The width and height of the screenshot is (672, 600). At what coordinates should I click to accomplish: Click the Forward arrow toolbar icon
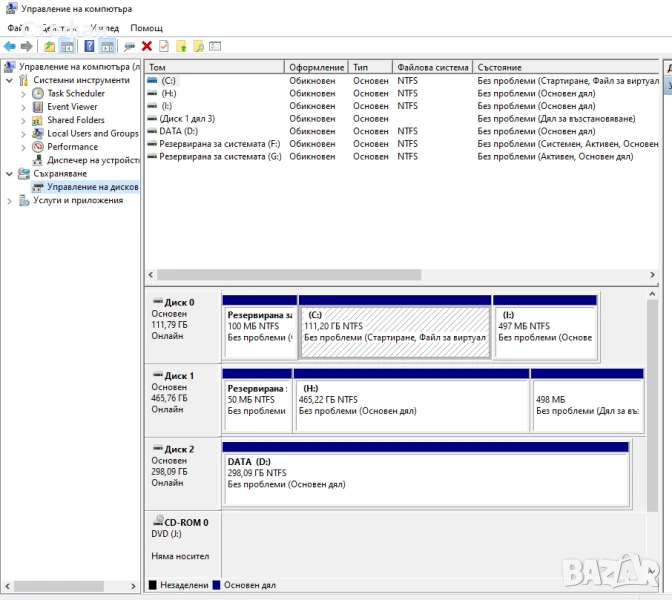tap(27, 46)
